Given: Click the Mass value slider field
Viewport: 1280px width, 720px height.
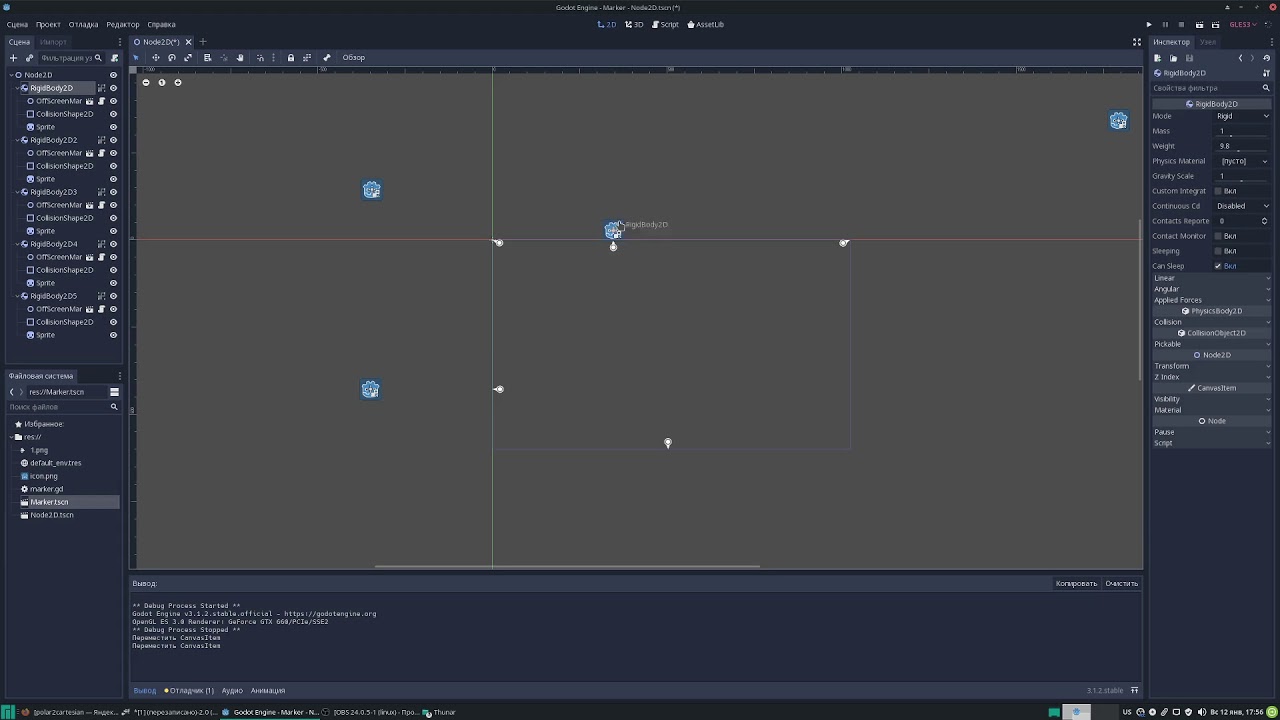Looking at the screenshot, I should (x=1242, y=131).
